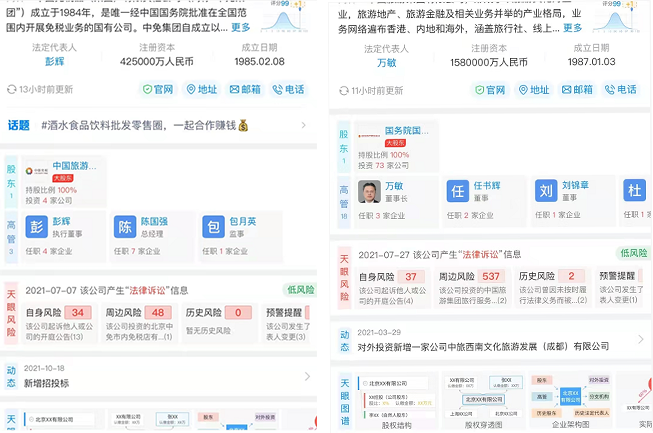Select 高管 3 side label
Viewport: 653px width, 433px height.
11,237
